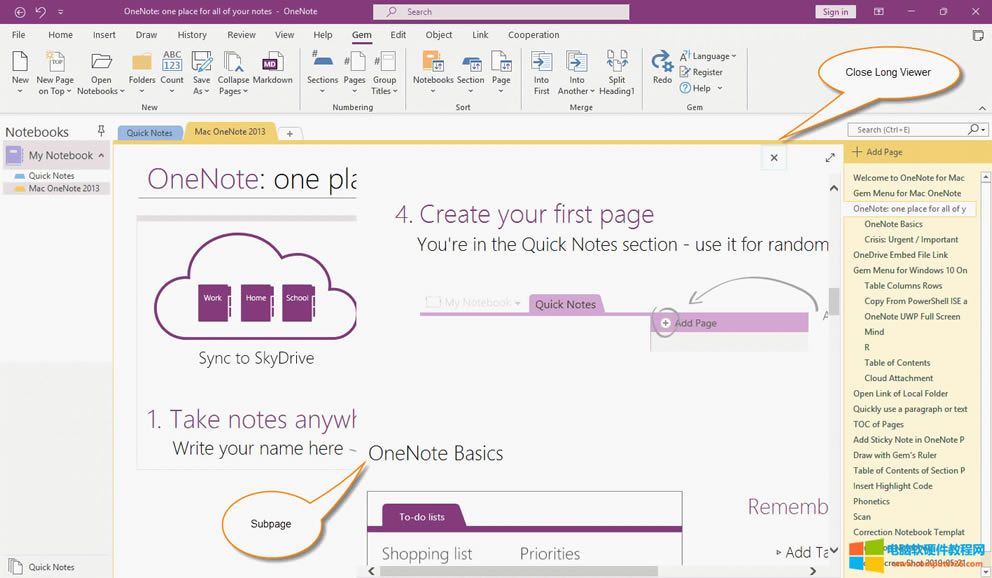992x578 pixels.
Task: Open the Quick Notes section tab
Action: [x=149, y=133]
